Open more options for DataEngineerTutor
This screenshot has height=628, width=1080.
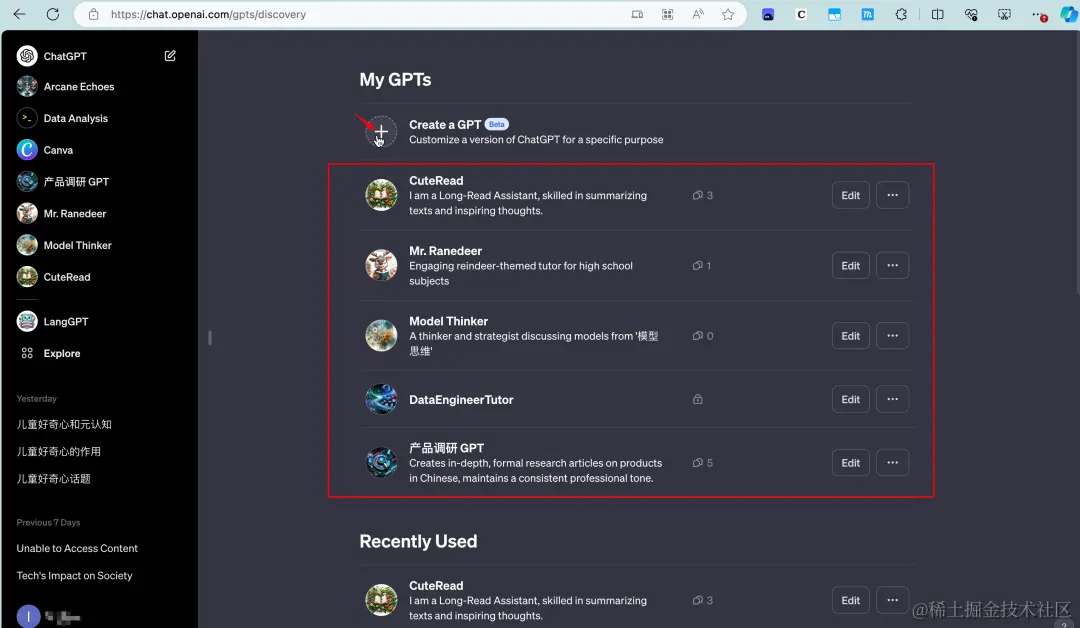(x=893, y=399)
